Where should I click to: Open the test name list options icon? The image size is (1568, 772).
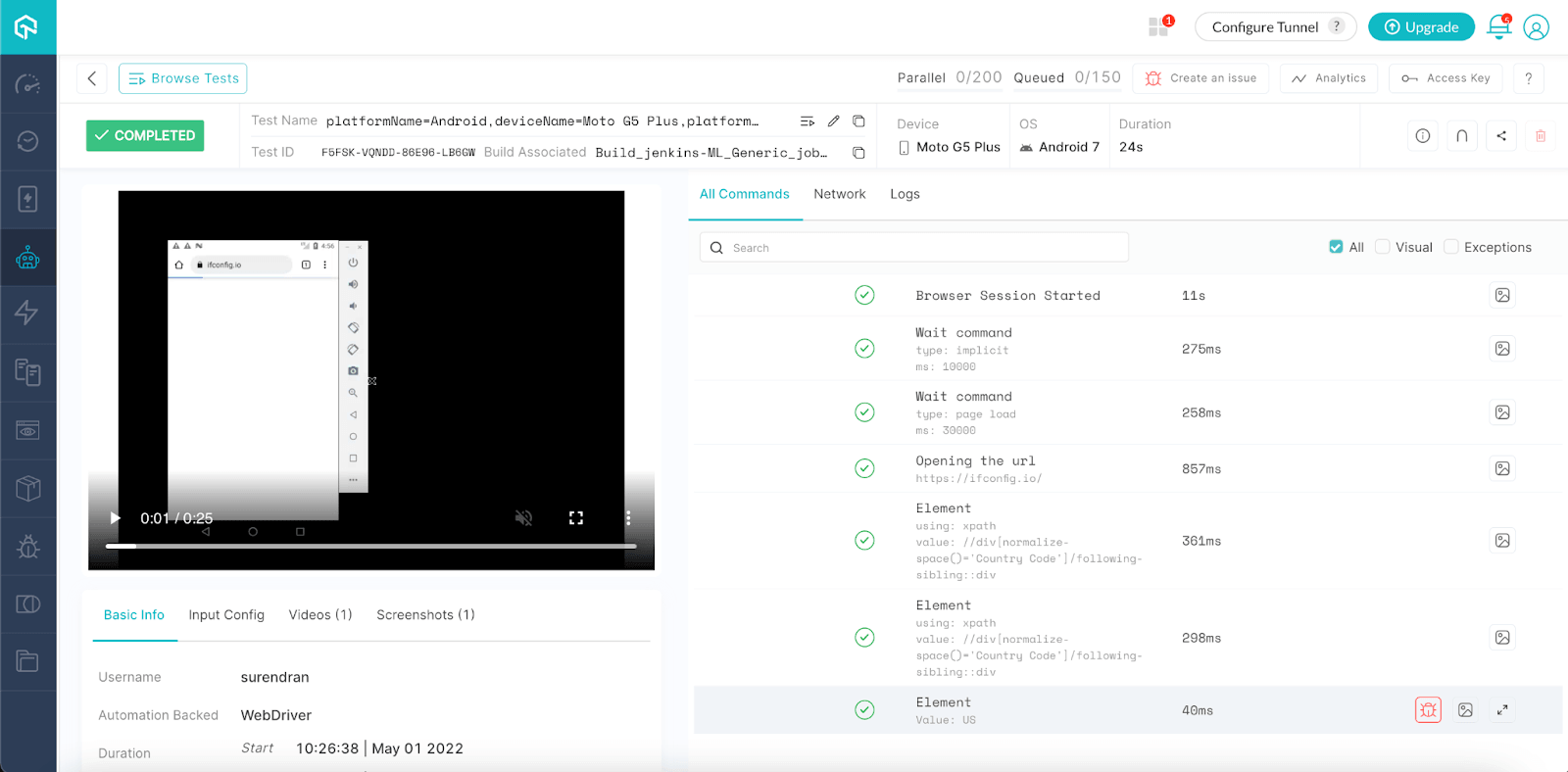808,121
